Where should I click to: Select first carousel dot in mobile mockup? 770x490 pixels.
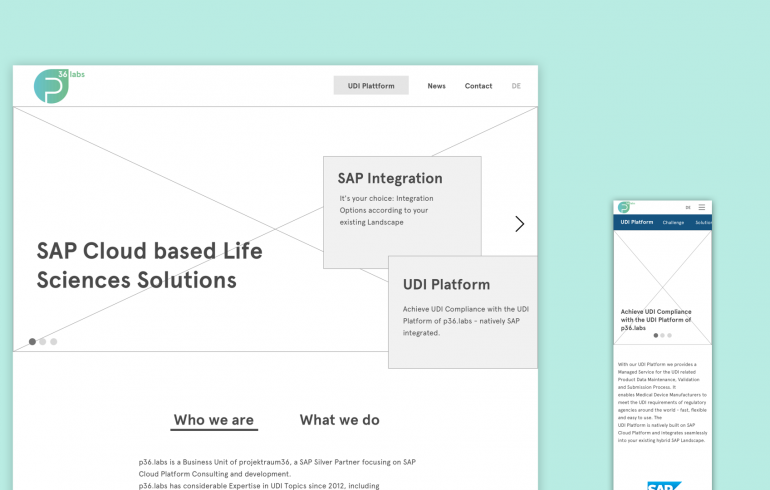click(656, 335)
